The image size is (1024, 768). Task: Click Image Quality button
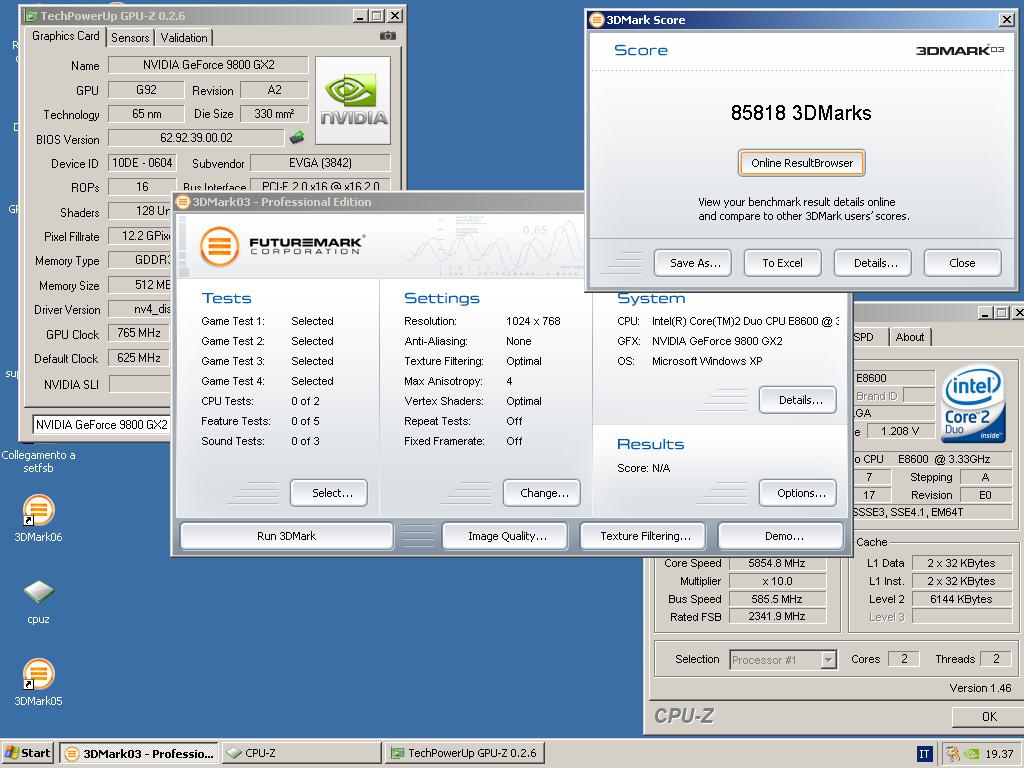507,536
